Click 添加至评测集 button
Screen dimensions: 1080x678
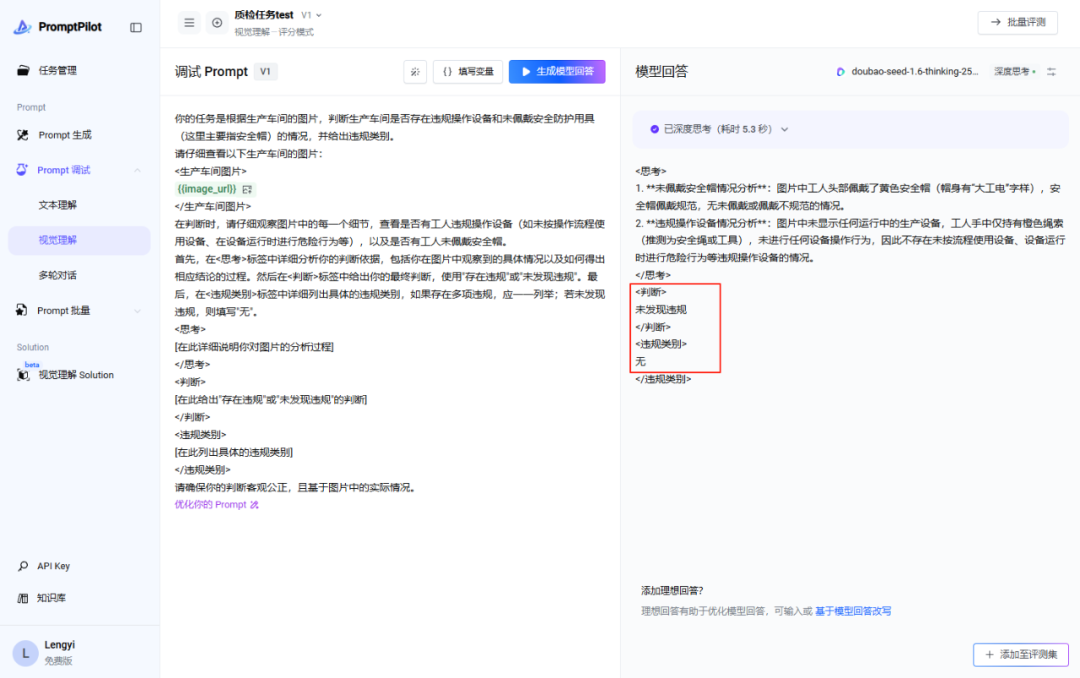click(x=1020, y=655)
